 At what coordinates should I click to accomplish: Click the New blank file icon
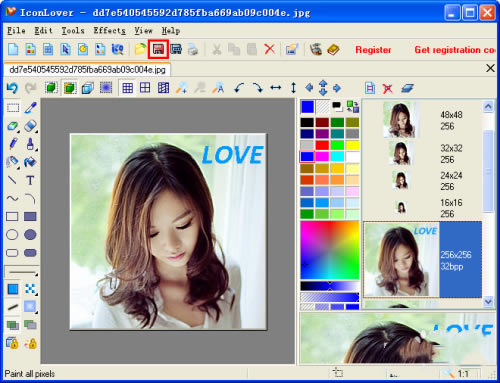click(x=13, y=49)
